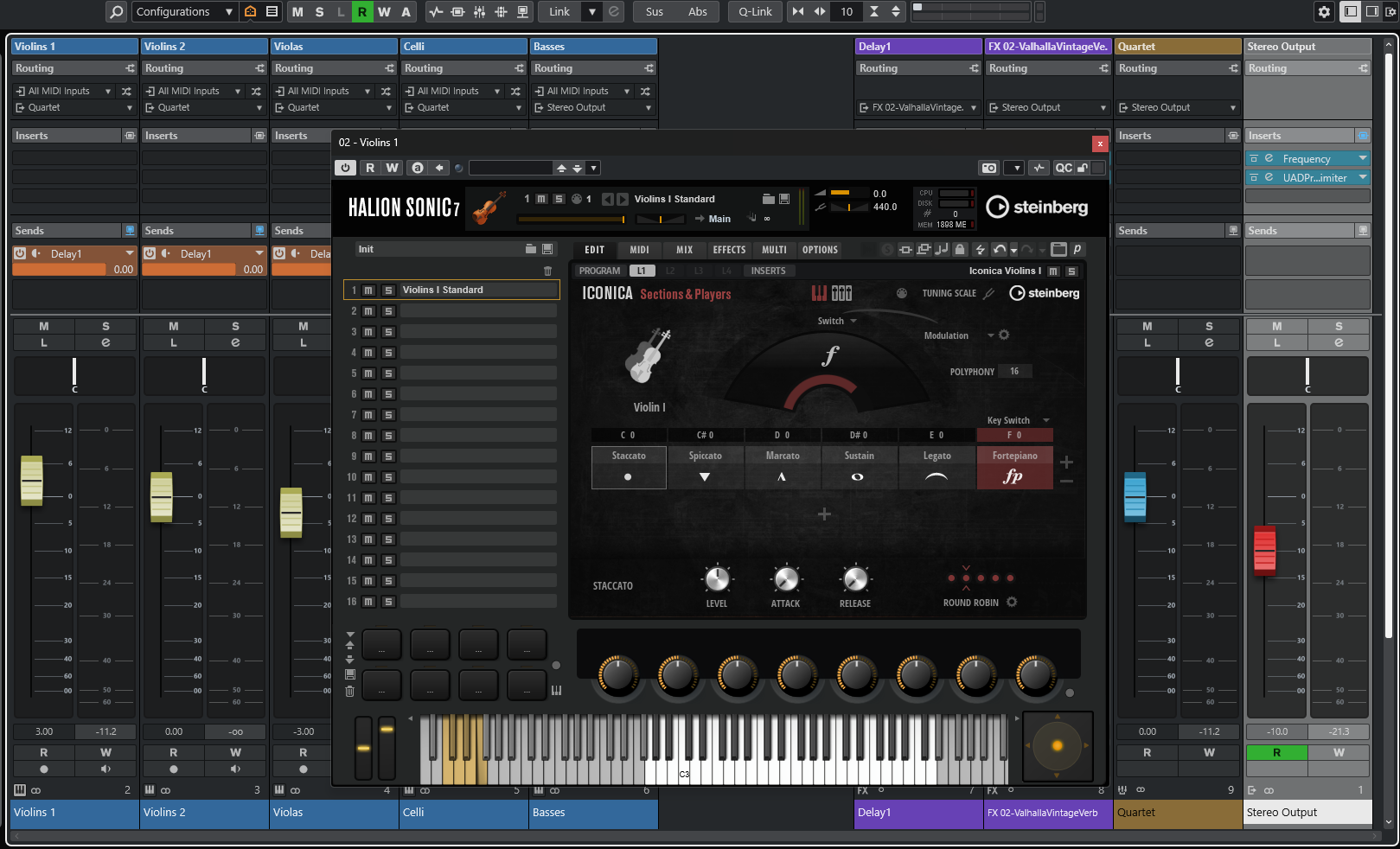The image size is (1400, 849).
Task: Open round robin settings gear
Action: (1012, 602)
